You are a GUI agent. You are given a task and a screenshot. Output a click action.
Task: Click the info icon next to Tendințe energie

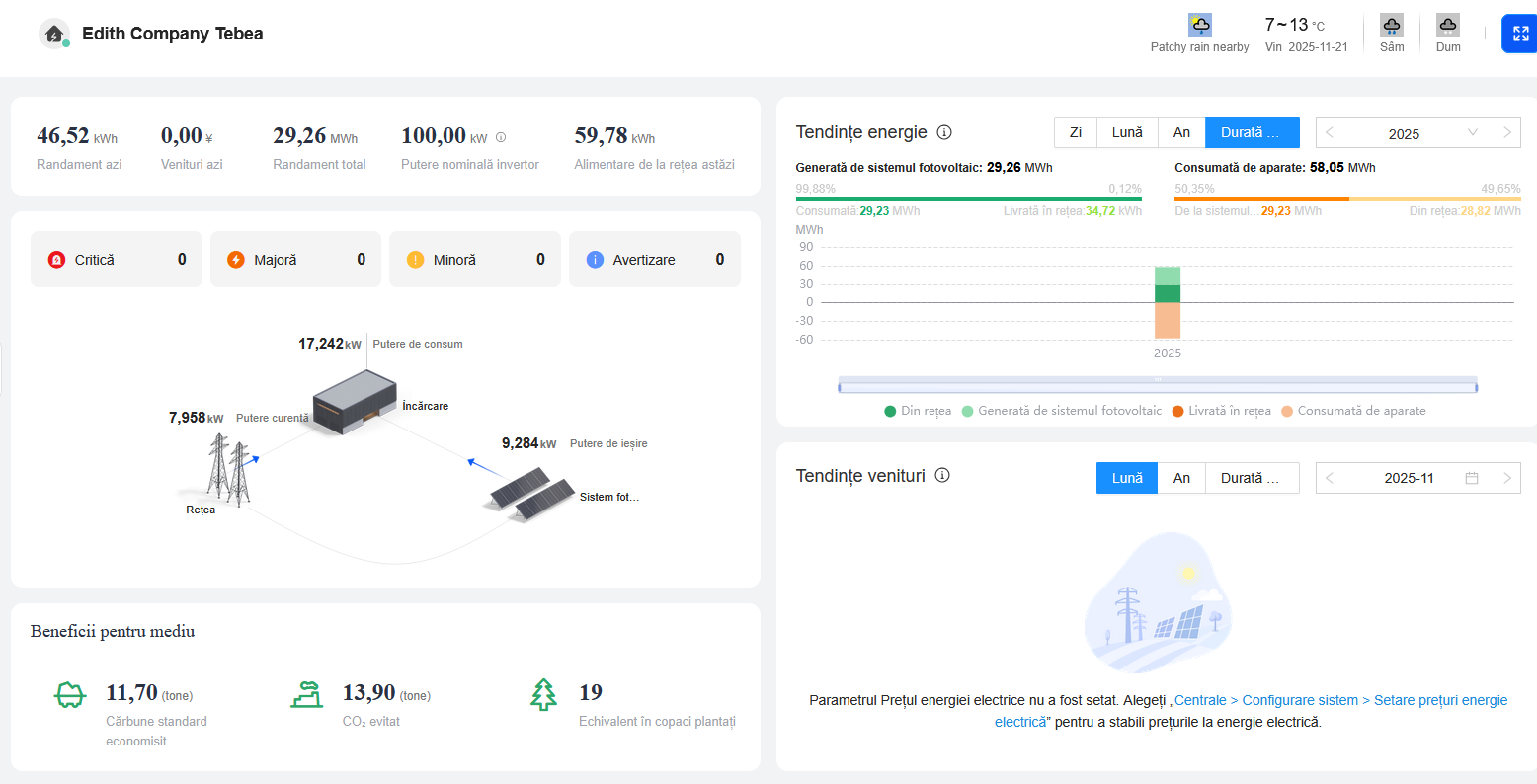point(943,132)
